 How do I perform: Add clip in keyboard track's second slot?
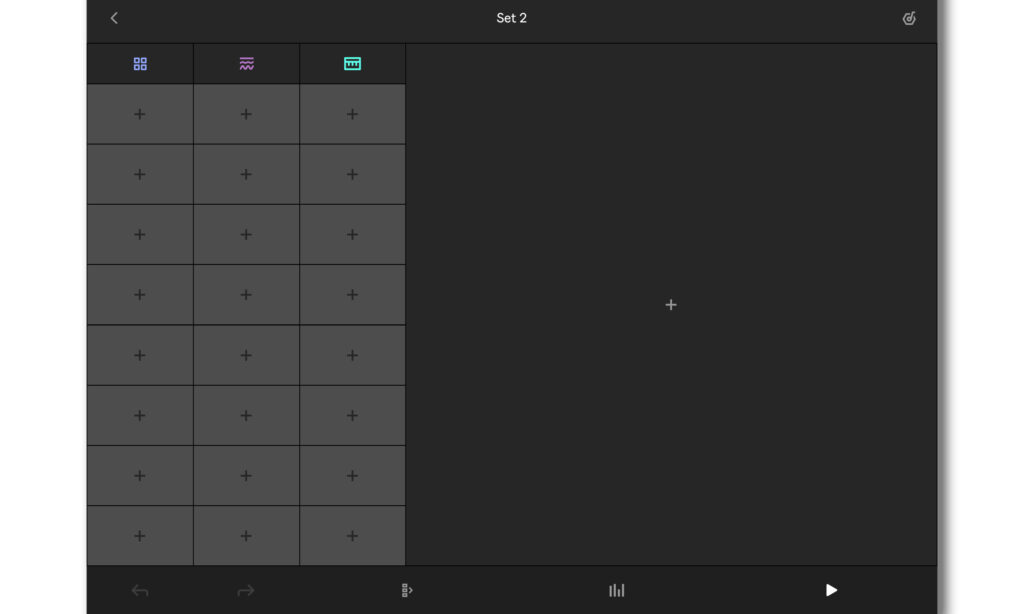tap(352, 174)
